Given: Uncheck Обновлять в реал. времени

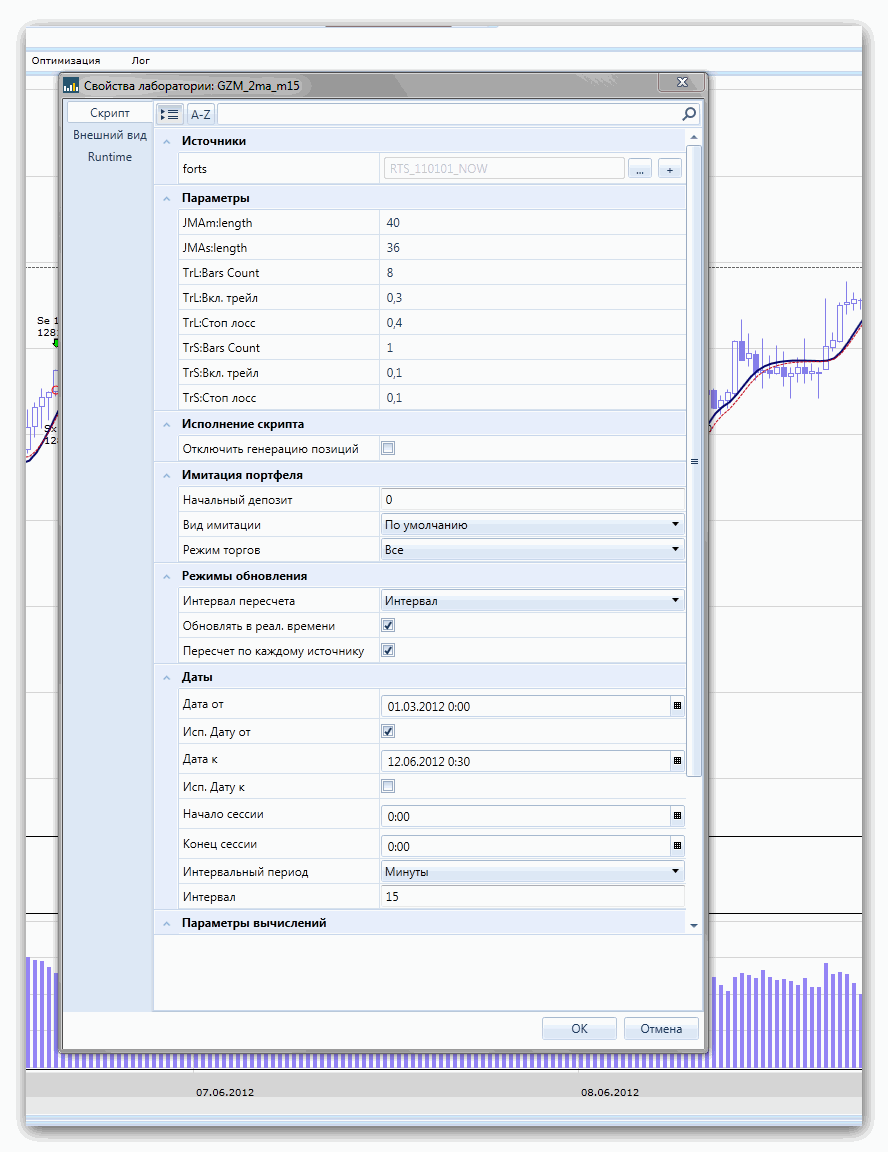Looking at the screenshot, I should (x=388, y=625).
